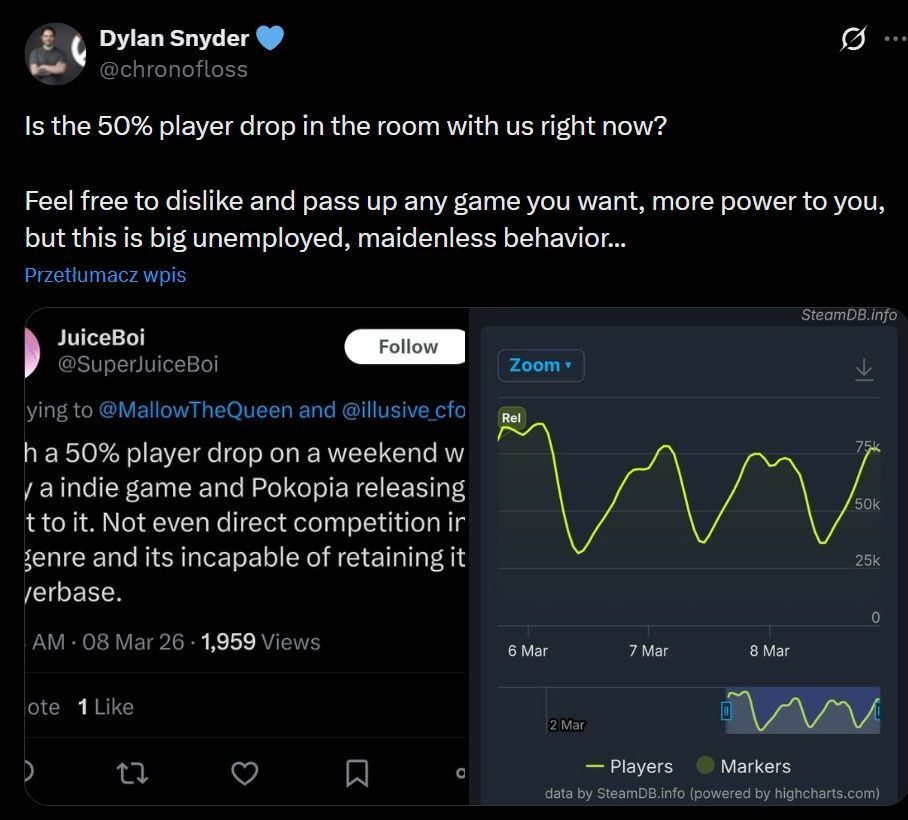Image resolution: width=908 pixels, height=820 pixels.
Task: Bookmark the quoted post
Action: [357, 772]
